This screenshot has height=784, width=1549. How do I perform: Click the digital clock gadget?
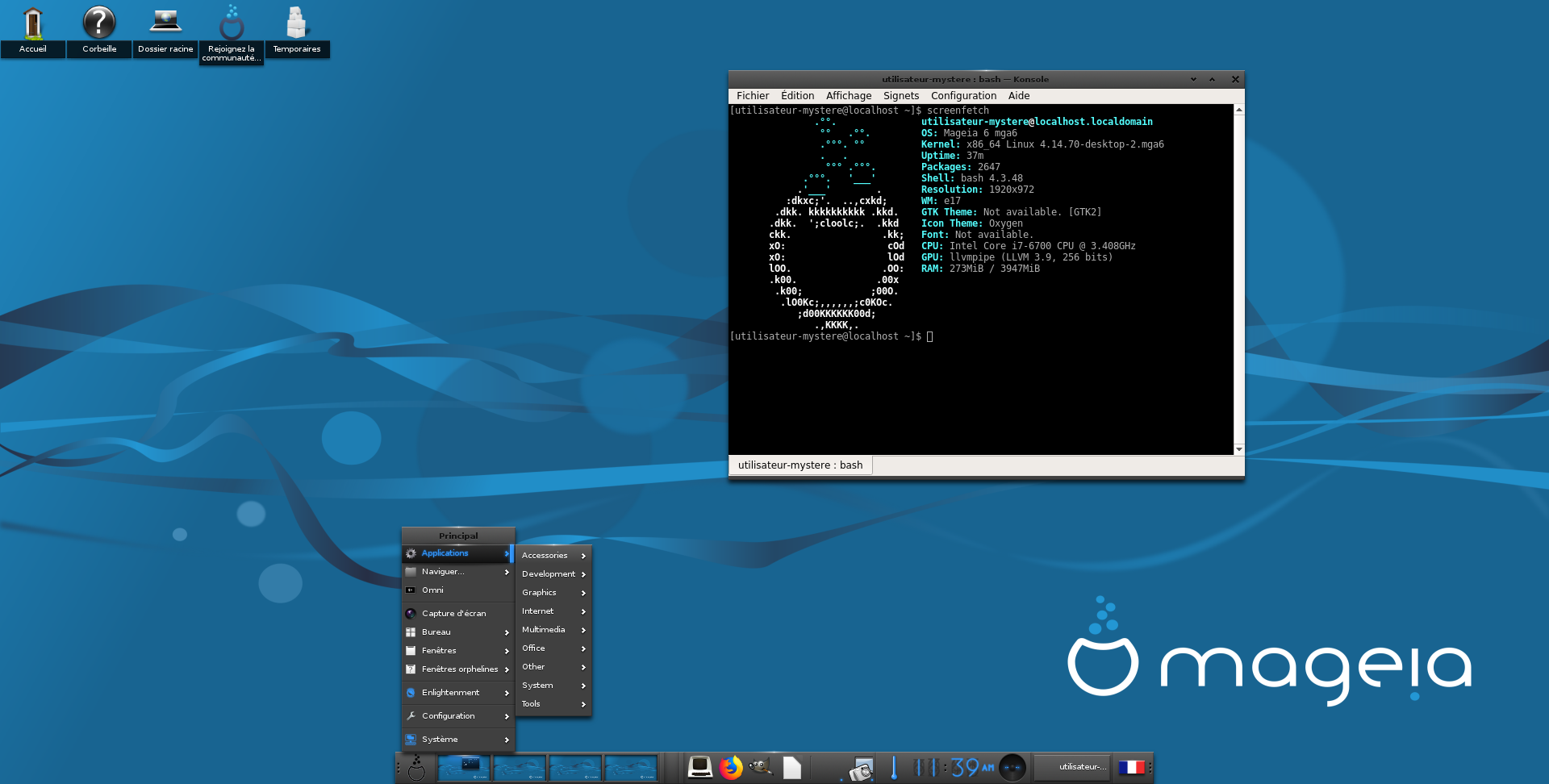[x=953, y=767]
